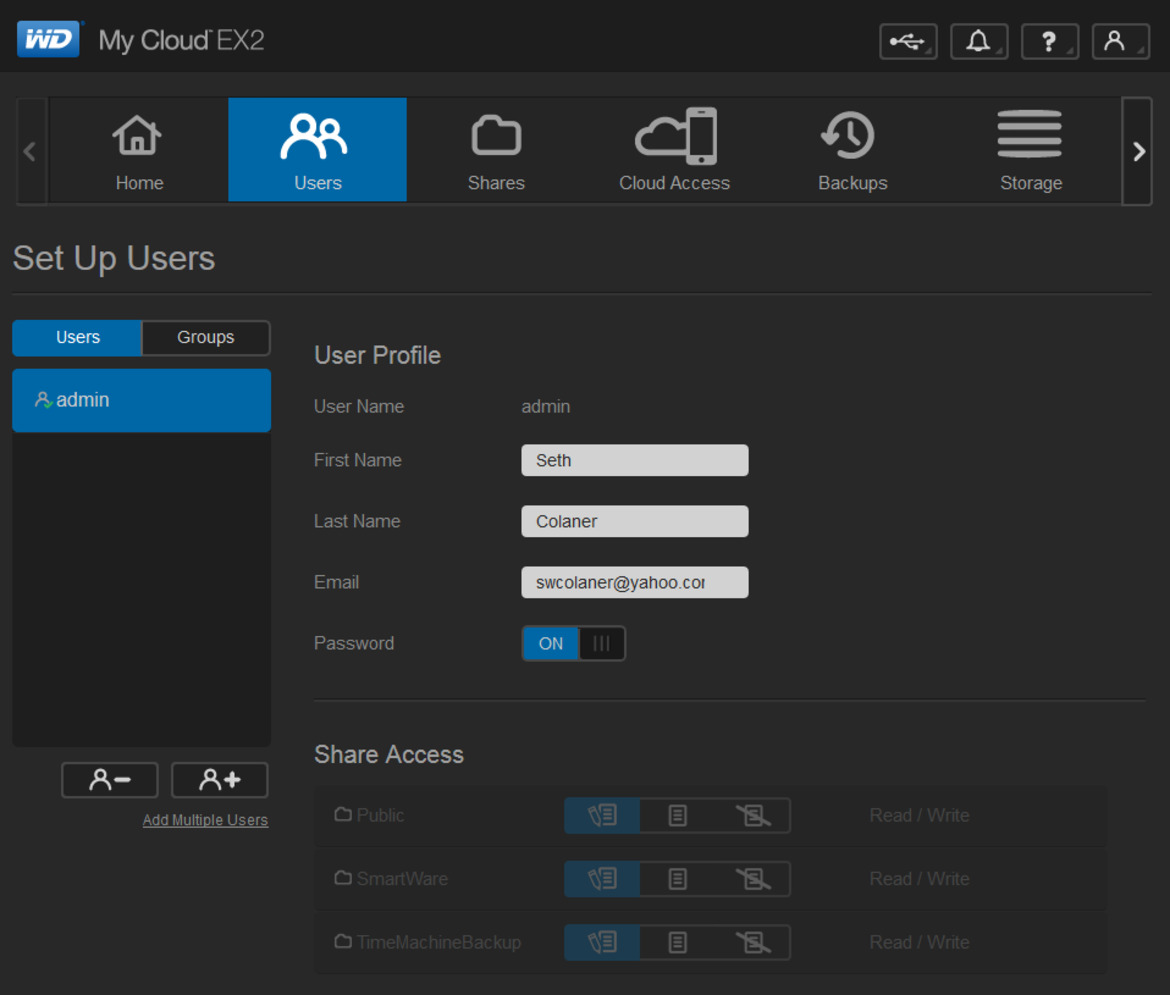
Task: Click the Last Name field
Action: coord(635,521)
